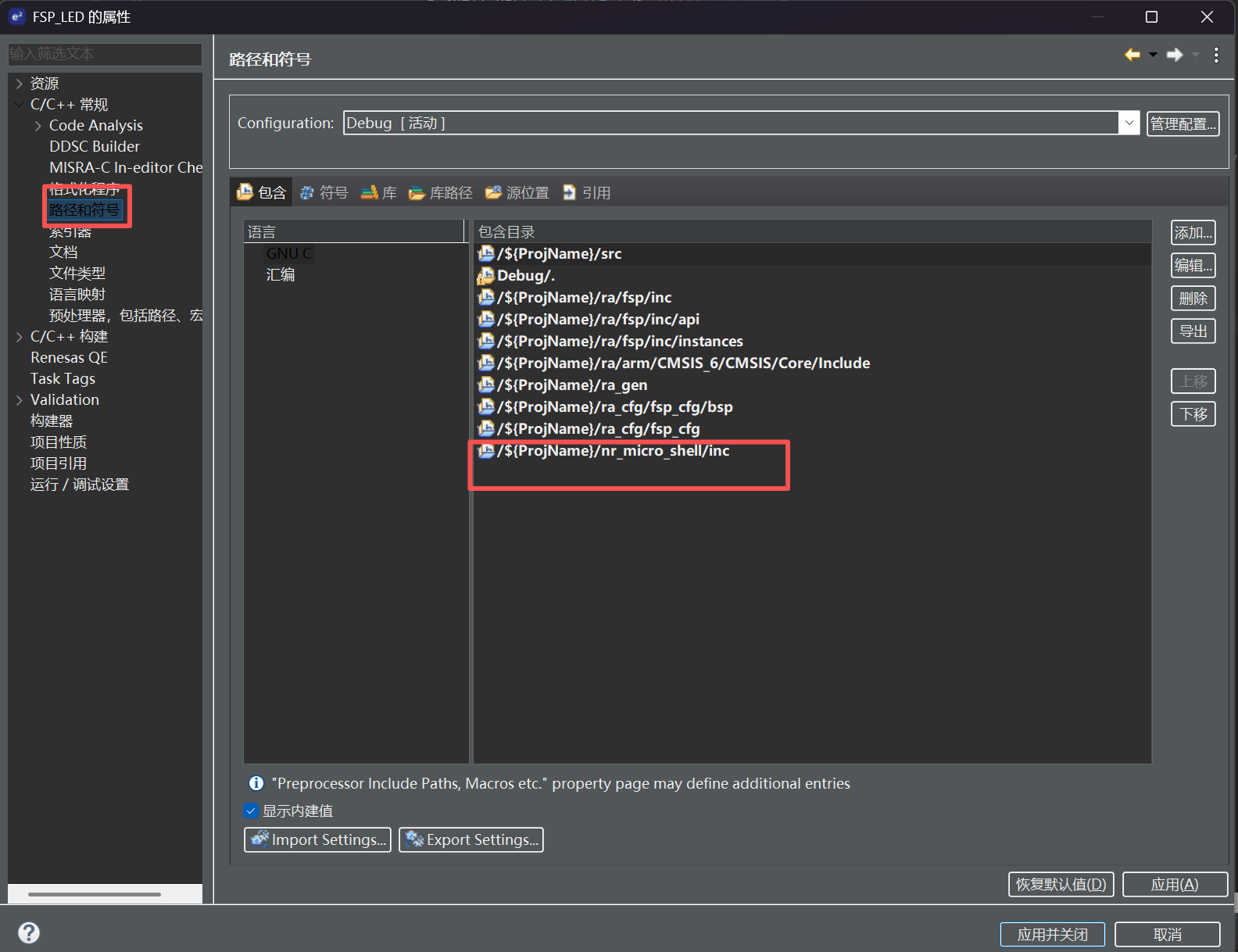The image size is (1238, 952).
Task: Click the 管理配置 button
Action: 1183,123
